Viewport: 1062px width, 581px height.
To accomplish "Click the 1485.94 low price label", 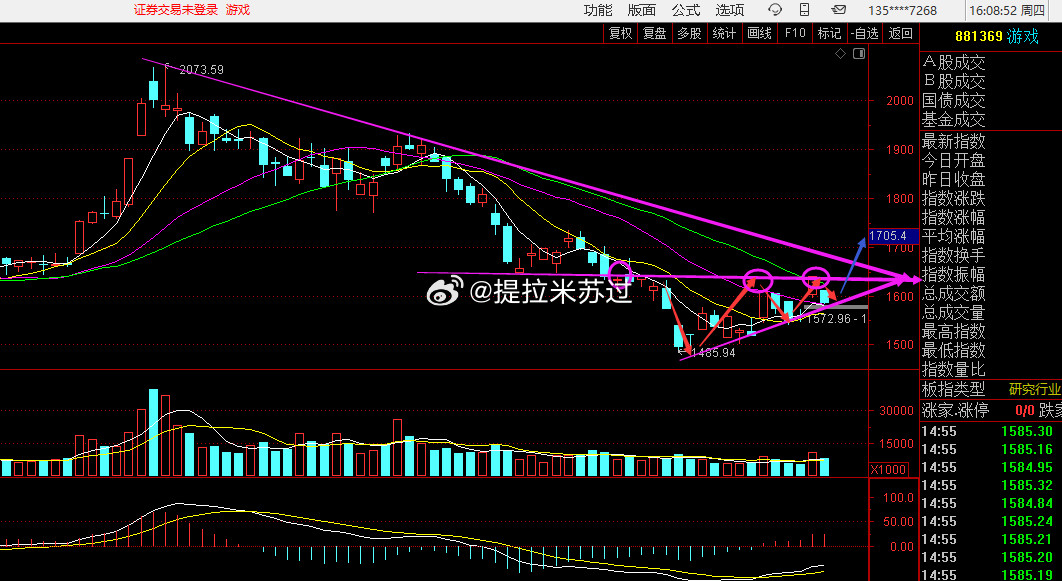I will coord(713,353).
